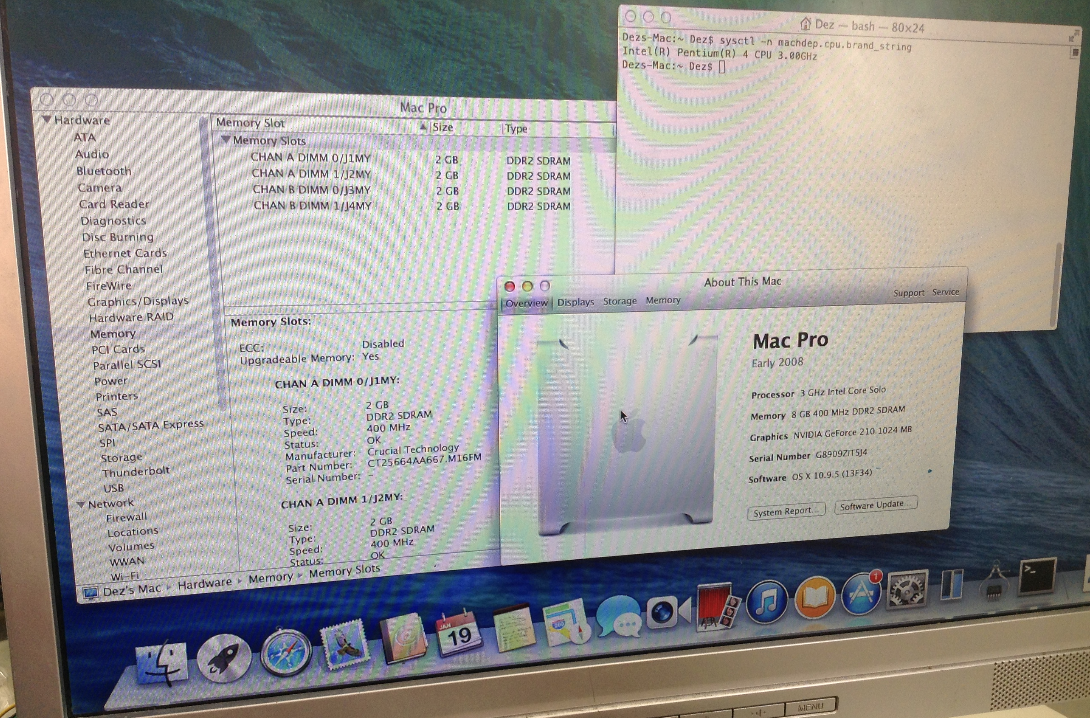Select FireWire in sidebar
Screen dimensions: 1090x718
point(108,286)
